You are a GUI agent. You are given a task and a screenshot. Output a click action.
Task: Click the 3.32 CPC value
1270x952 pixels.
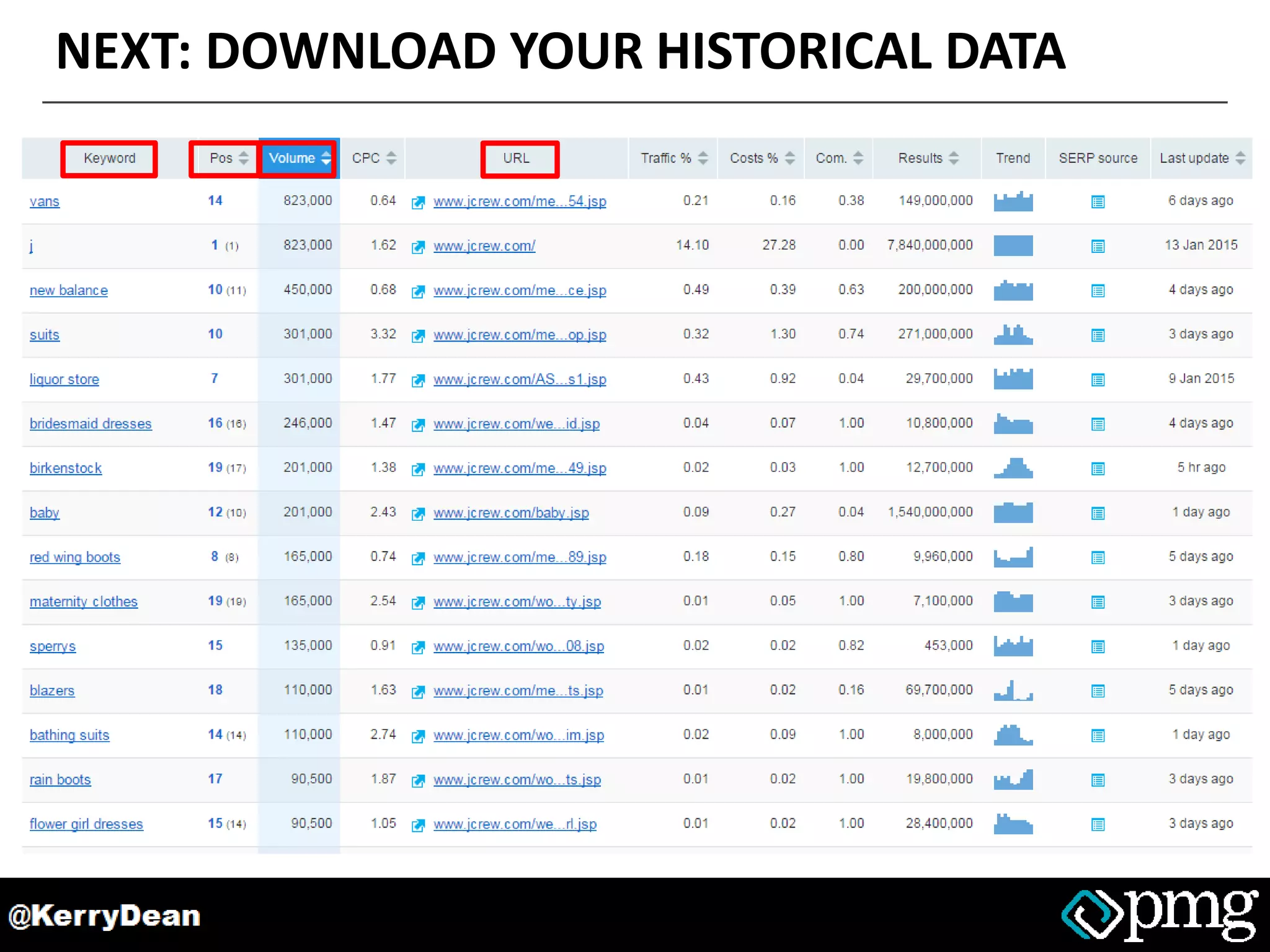[x=383, y=334]
